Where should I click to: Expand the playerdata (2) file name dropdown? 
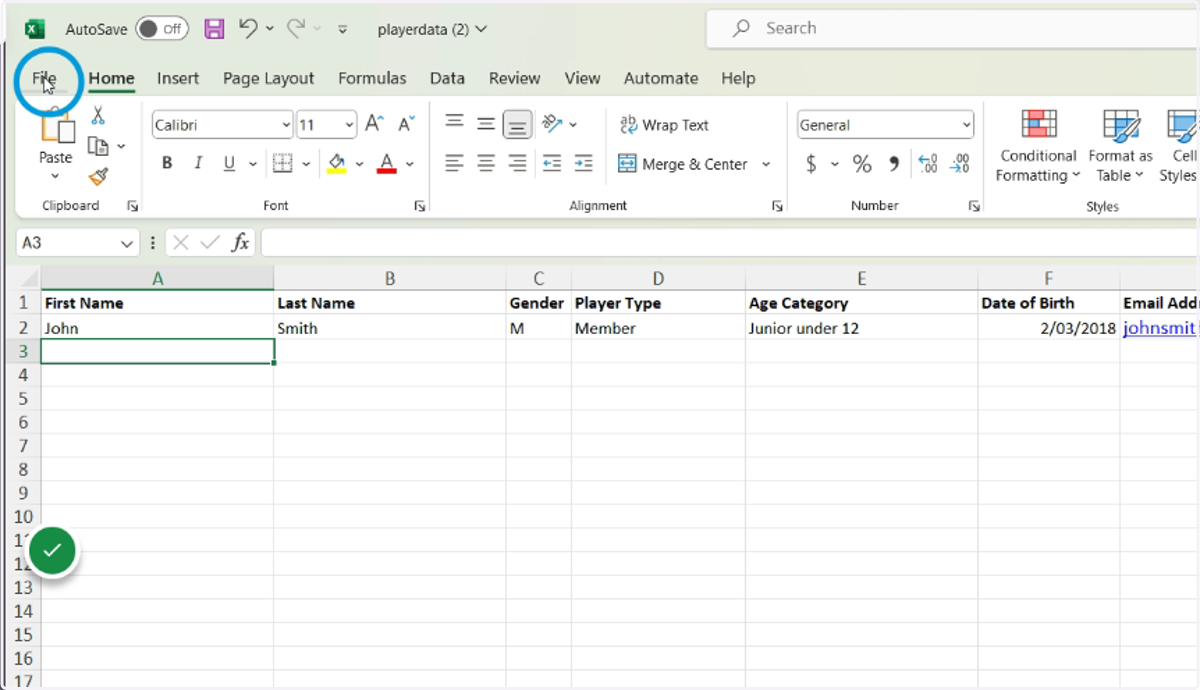coord(481,29)
